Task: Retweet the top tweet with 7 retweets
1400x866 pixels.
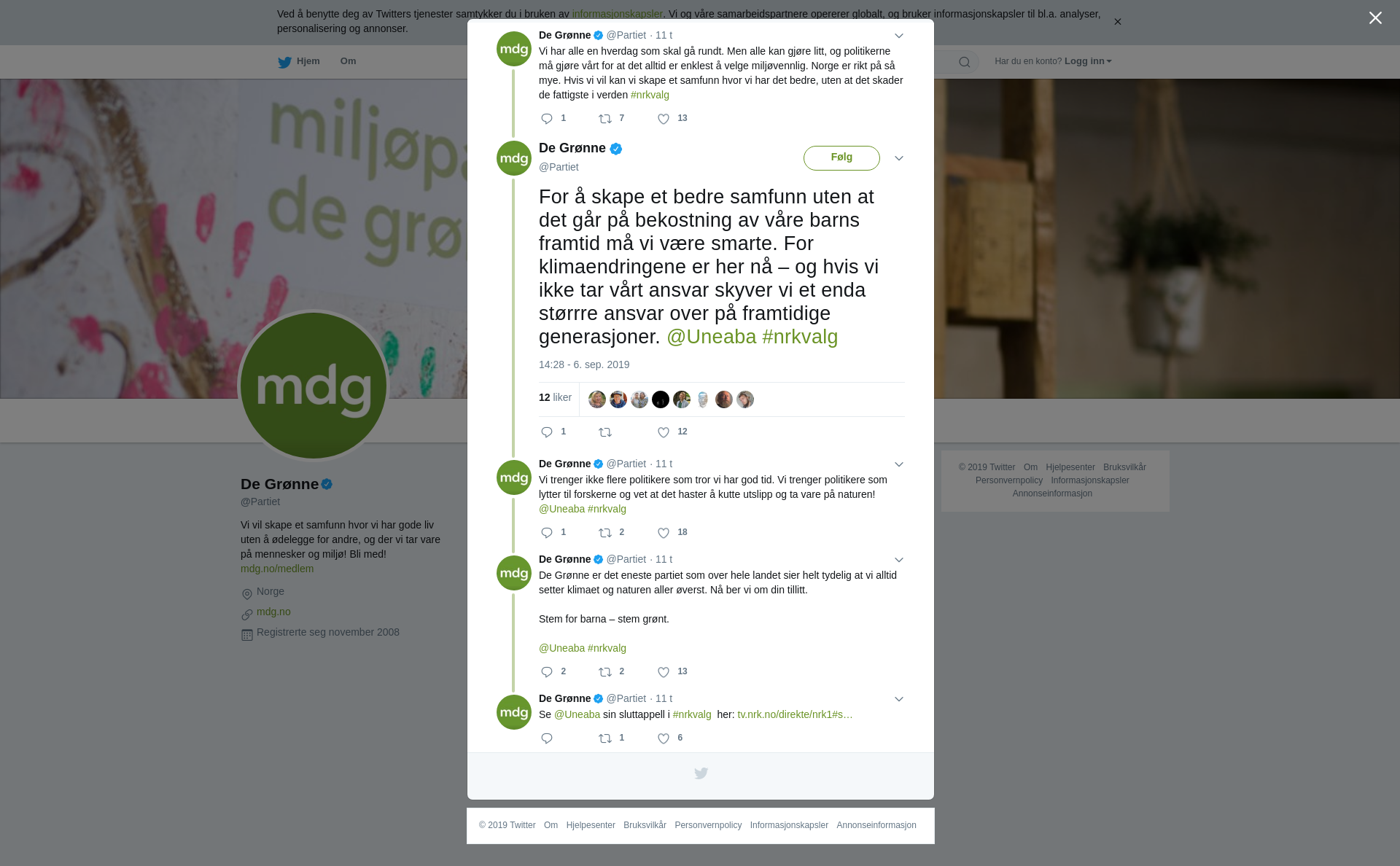Action: pos(605,119)
